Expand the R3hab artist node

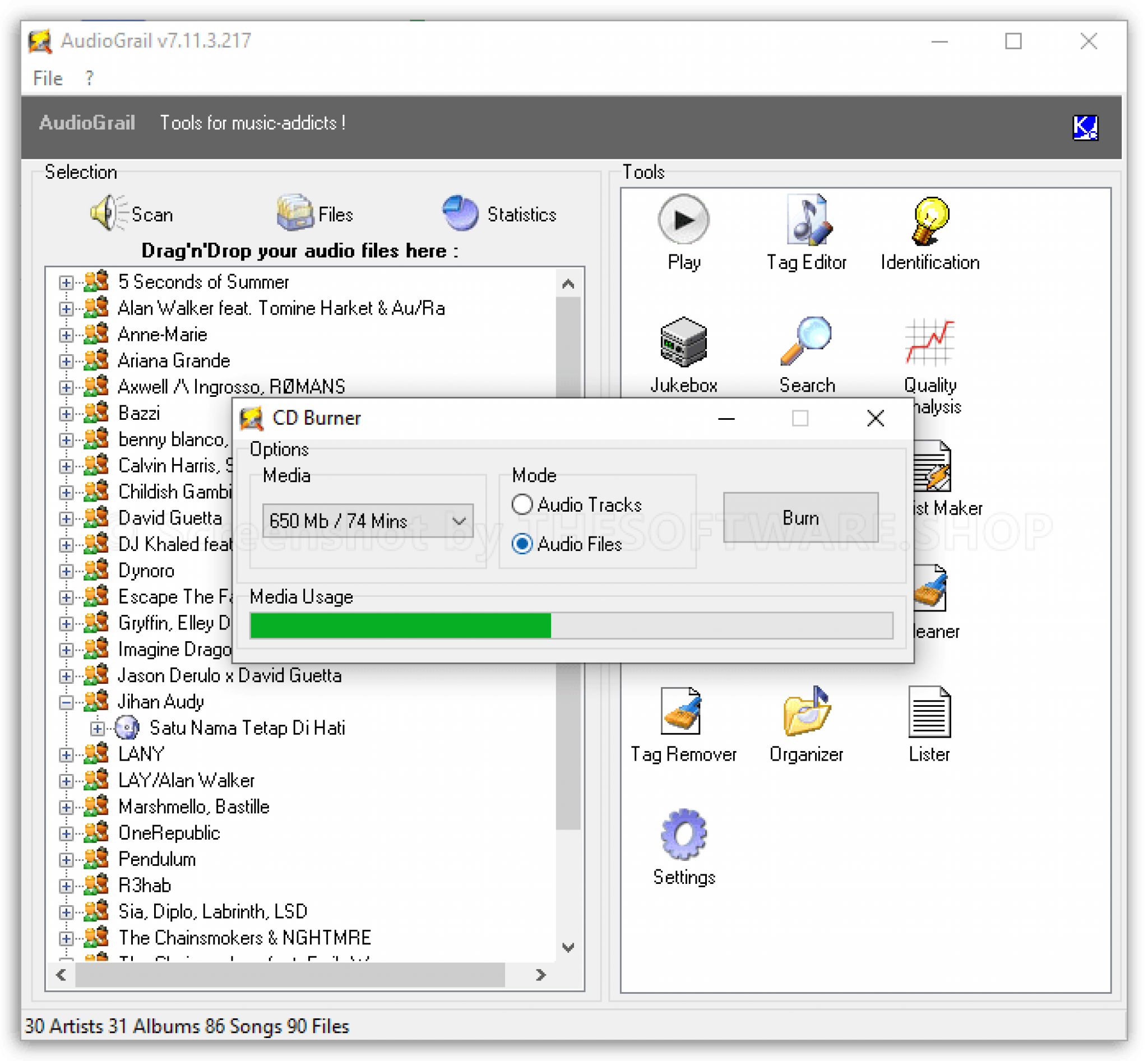66,887
